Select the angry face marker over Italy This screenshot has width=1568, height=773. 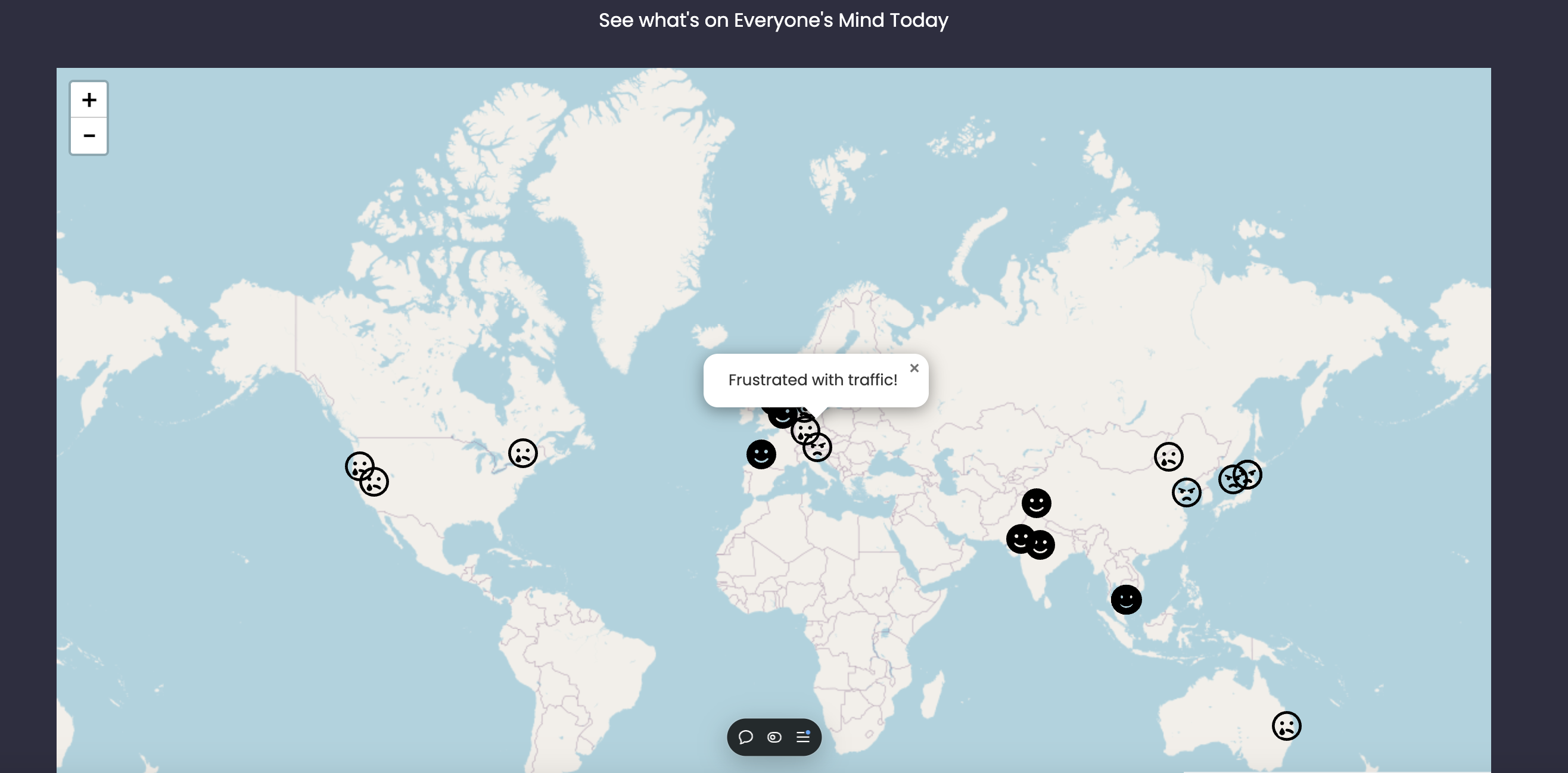[x=819, y=450]
